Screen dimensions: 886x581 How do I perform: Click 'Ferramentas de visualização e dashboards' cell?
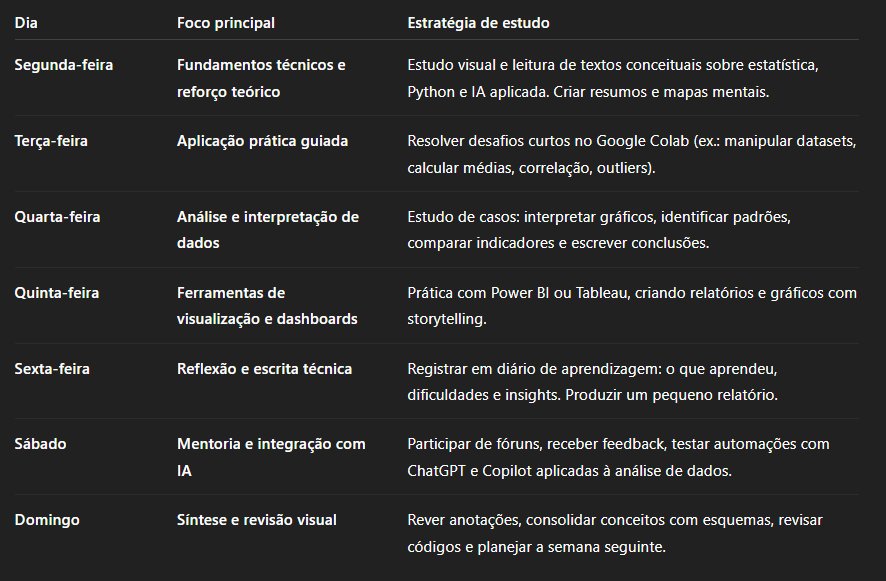[267, 306]
